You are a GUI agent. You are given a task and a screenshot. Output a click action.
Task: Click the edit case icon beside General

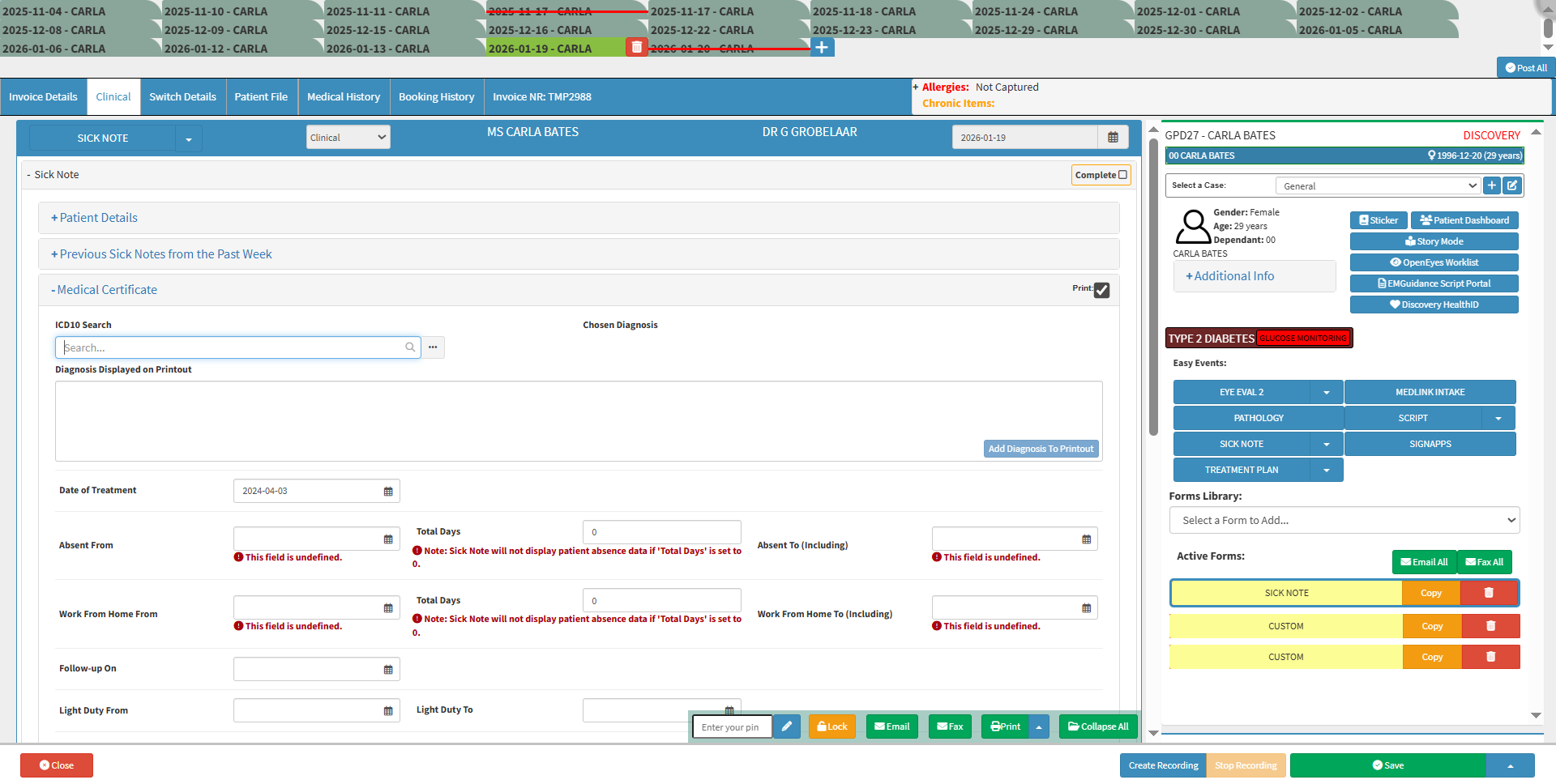[1512, 185]
